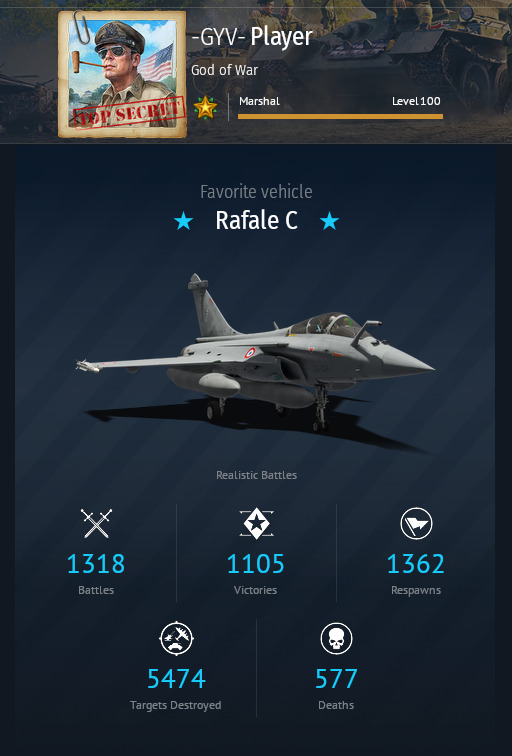The width and height of the screenshot is (512, 756).
Task: Open the Top Secret player avatar
Action: [x=122, y=74]
